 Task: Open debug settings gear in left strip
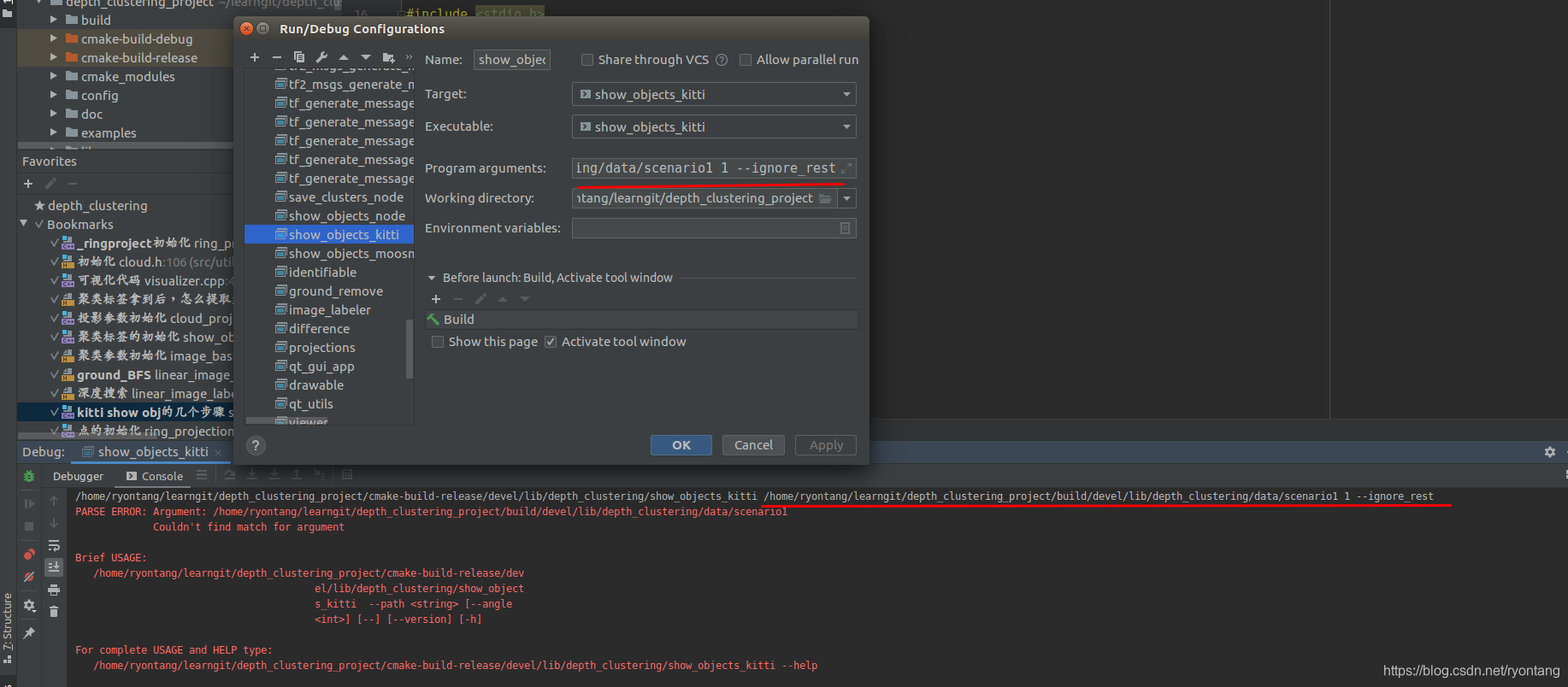tap(29, 605)
